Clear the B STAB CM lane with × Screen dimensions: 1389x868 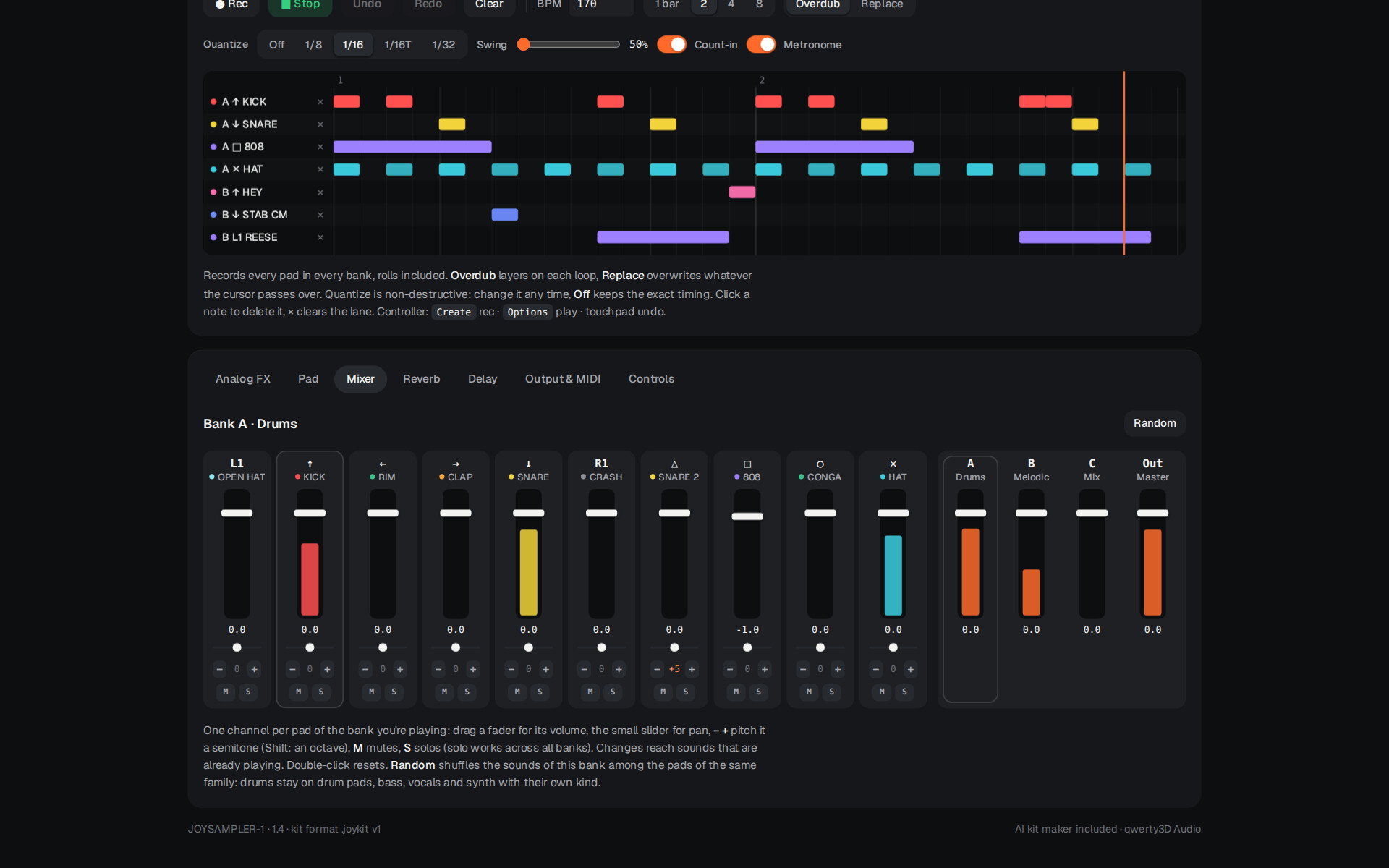(320, 215)
